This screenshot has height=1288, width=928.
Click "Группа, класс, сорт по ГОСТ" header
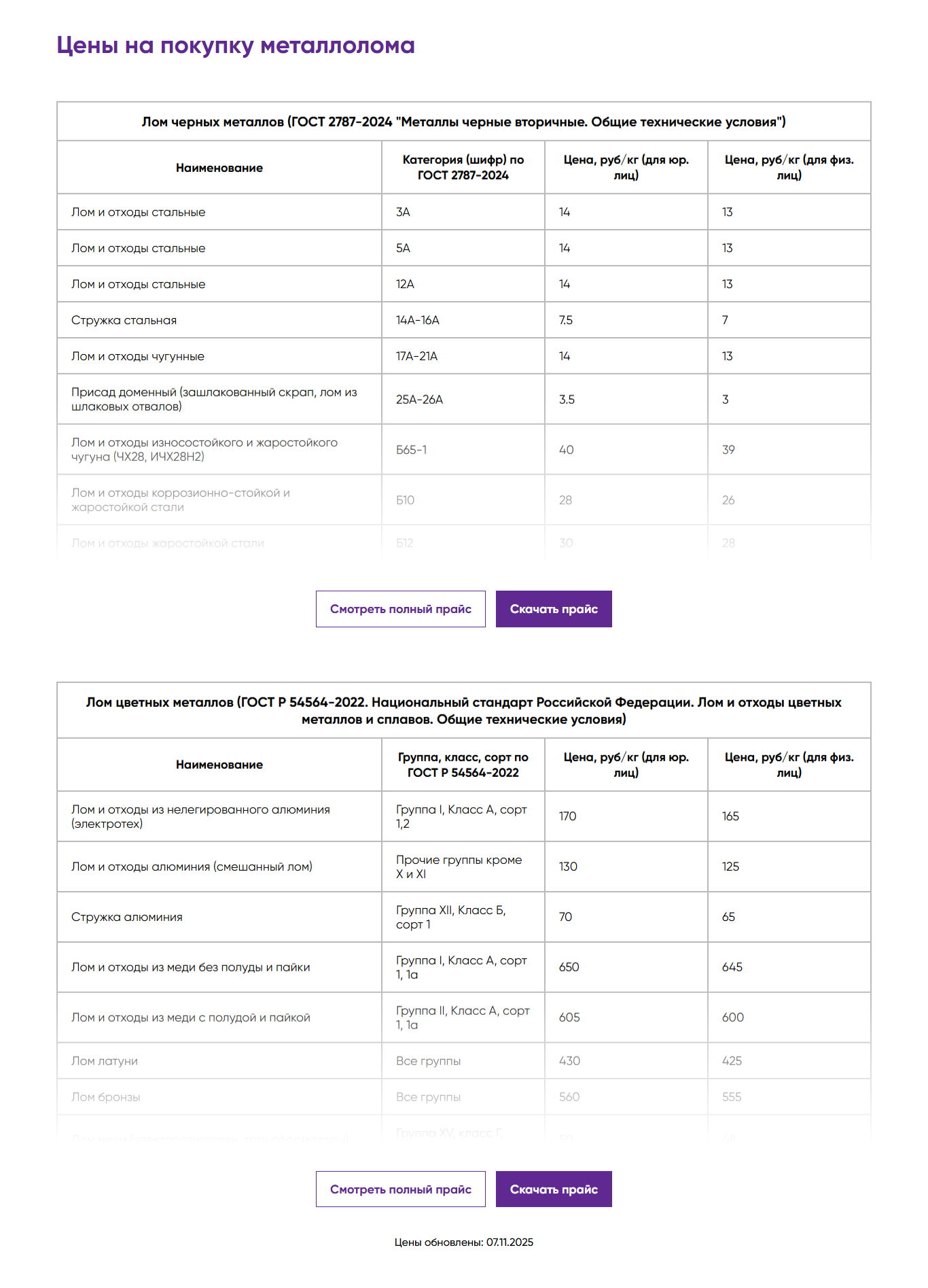pos(463,765)
